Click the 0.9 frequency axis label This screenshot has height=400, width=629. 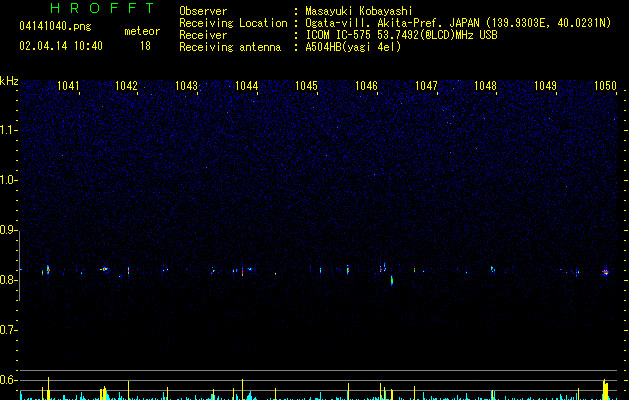click(x=8, y=230)
